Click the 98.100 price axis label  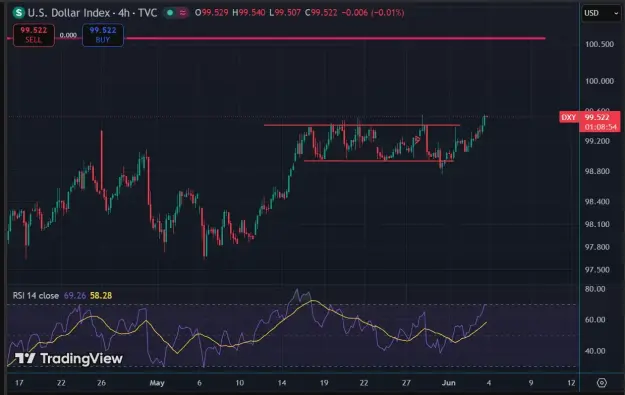click(x=597, y=224)
